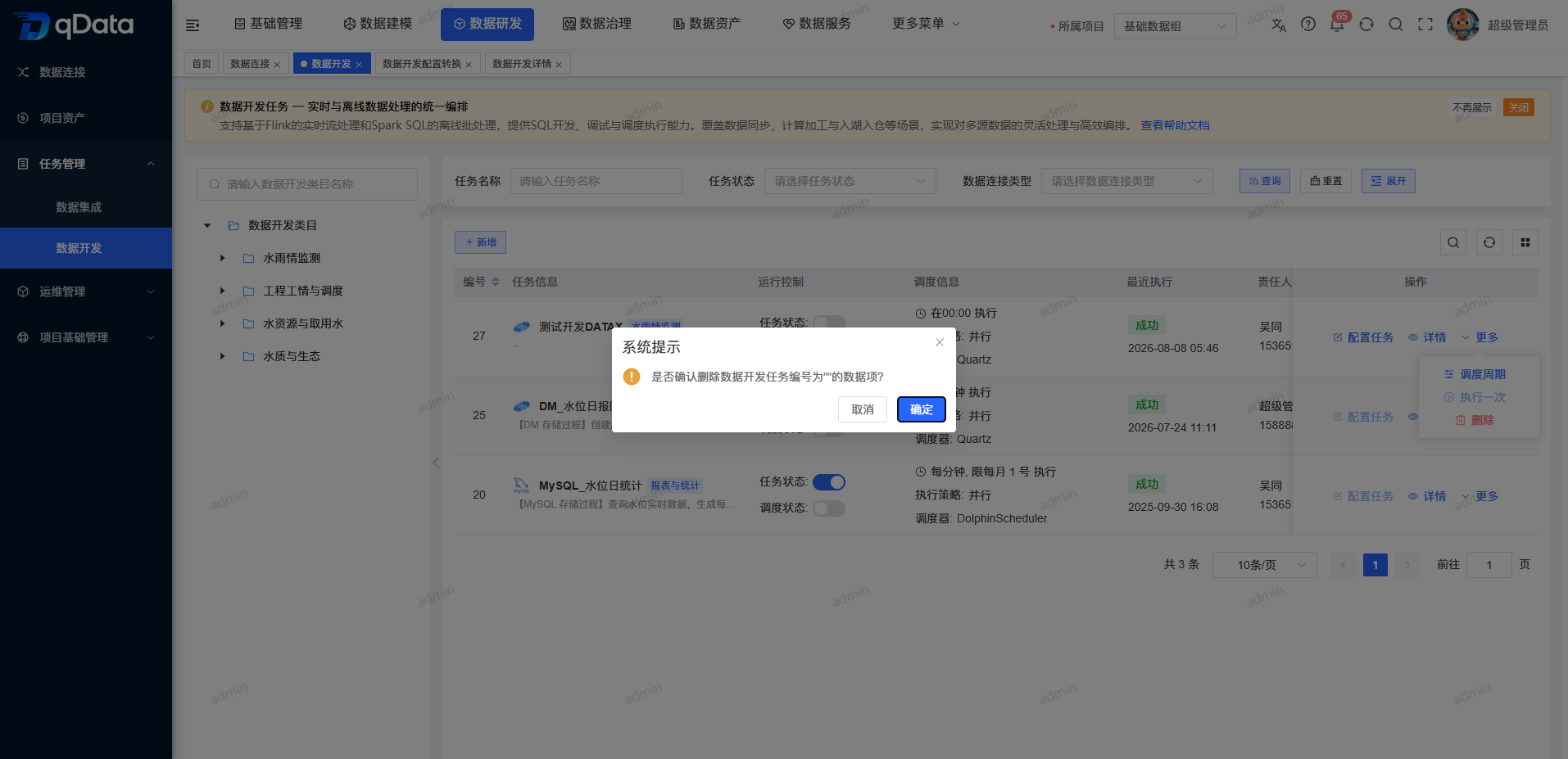Close the 系统提示 dialog with X
1568x759 pixels.
coord(940,342)
